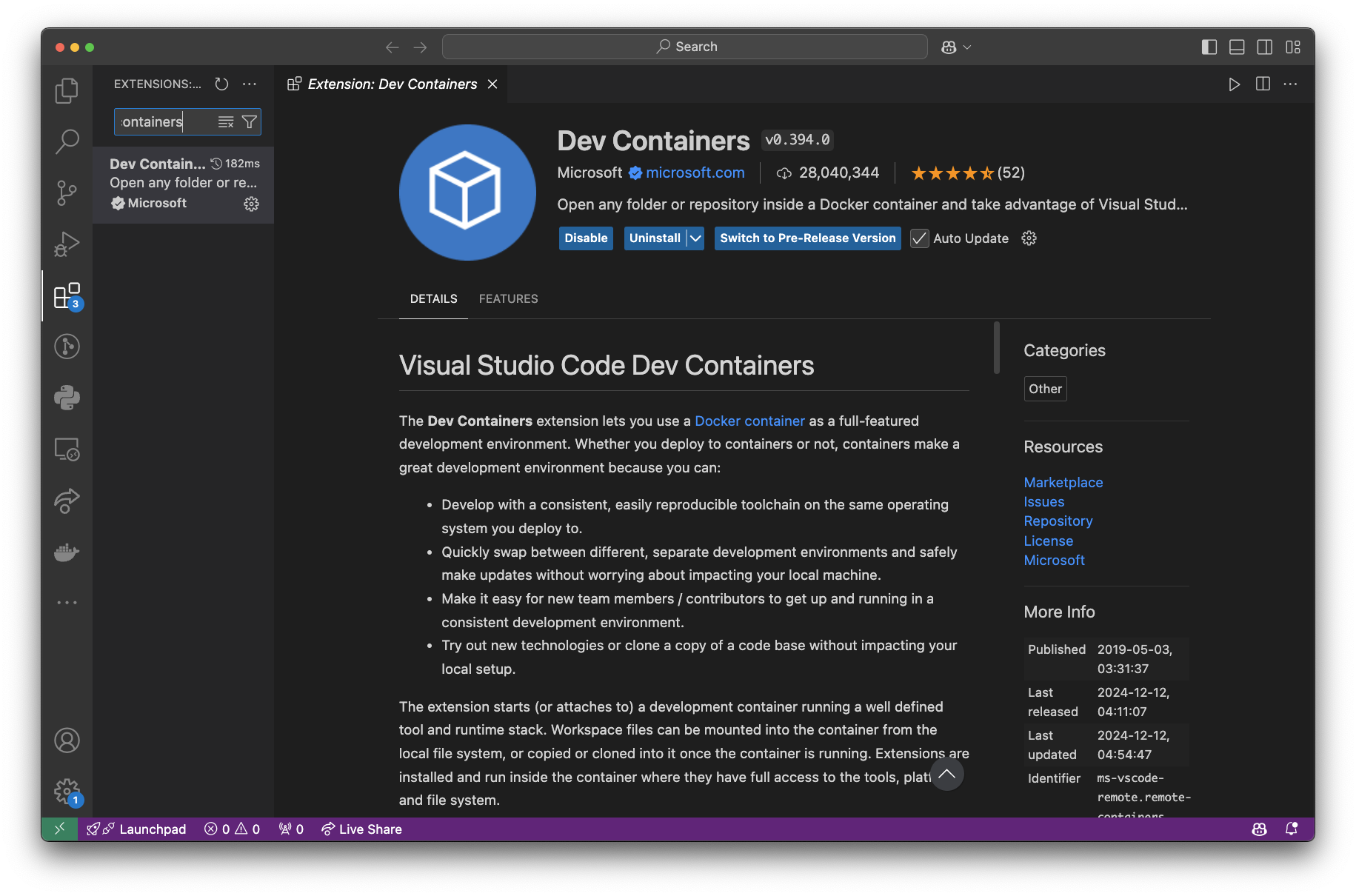The width and height of the screenshot is (1356, 896).
Task: Click Launchpad in status bar
Action: click(x=137, y=829)
